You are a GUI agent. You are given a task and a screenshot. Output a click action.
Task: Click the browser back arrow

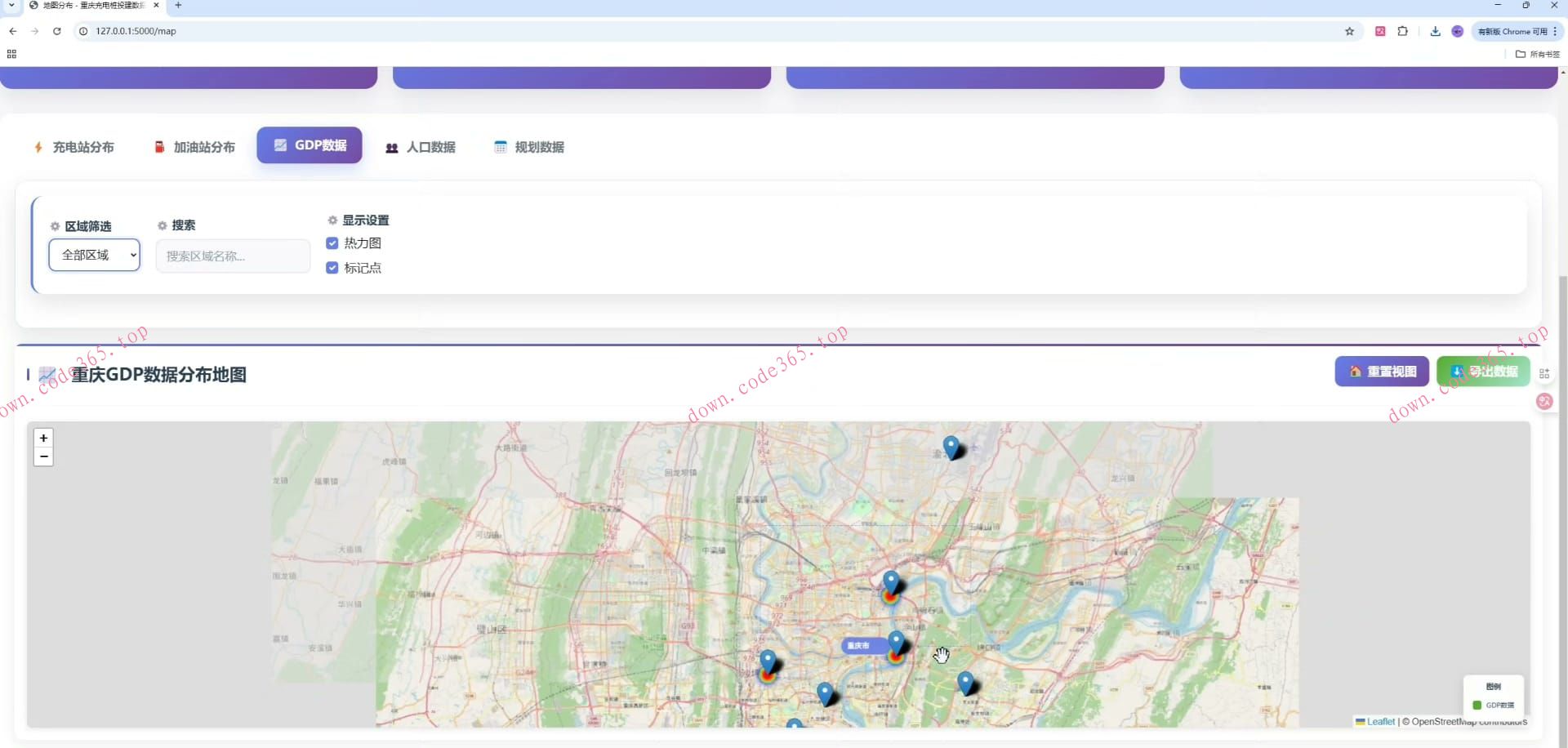pyautogui.click(x=13, y=31)
